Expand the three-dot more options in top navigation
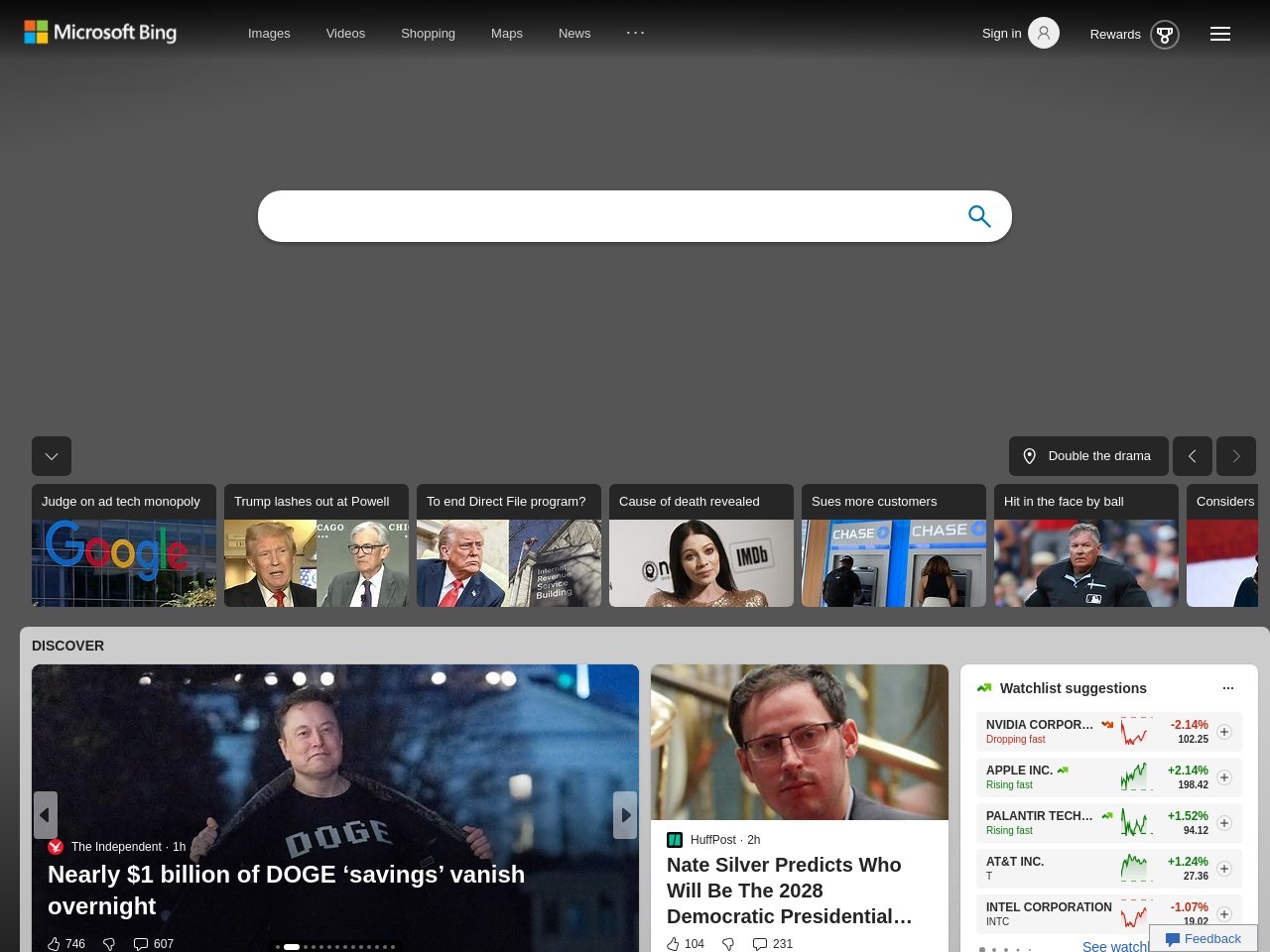Screen dimensions: 1270x952 pyautogui.click(x=636, y=33)
